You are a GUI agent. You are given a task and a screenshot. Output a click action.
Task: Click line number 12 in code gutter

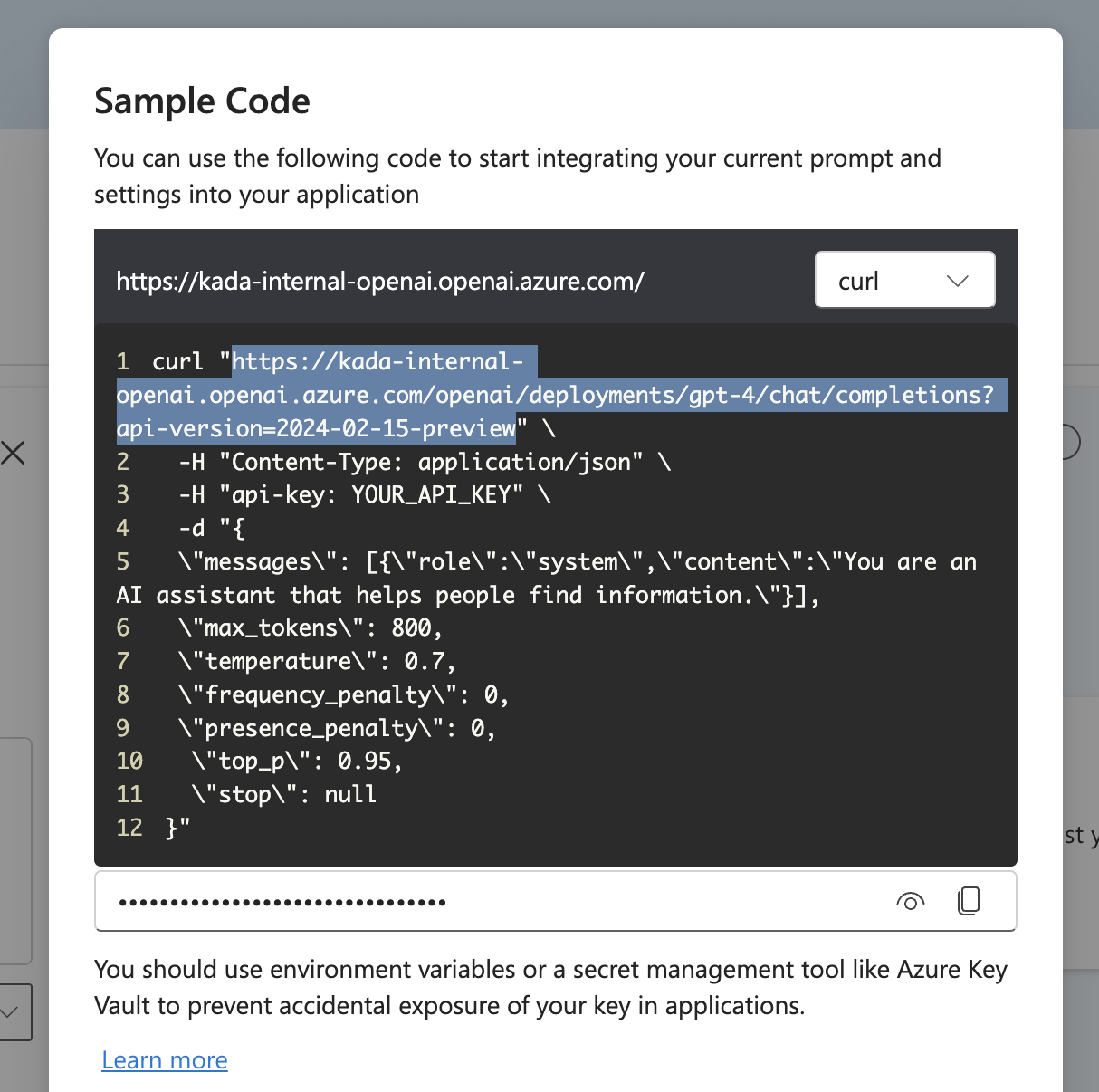pyautogui.click(x=129, y=828)
